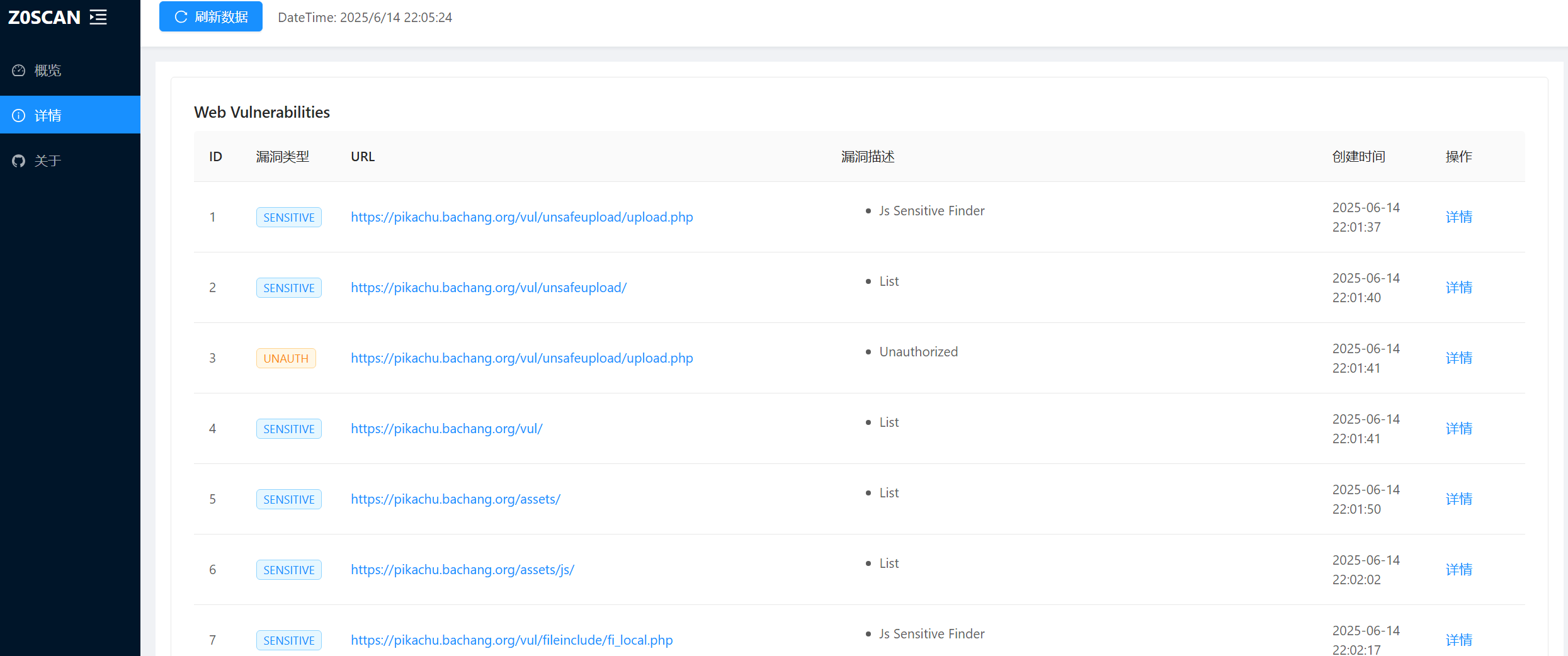Click the ID cell 4
The image size is (1568, 656).
[213, 429]
